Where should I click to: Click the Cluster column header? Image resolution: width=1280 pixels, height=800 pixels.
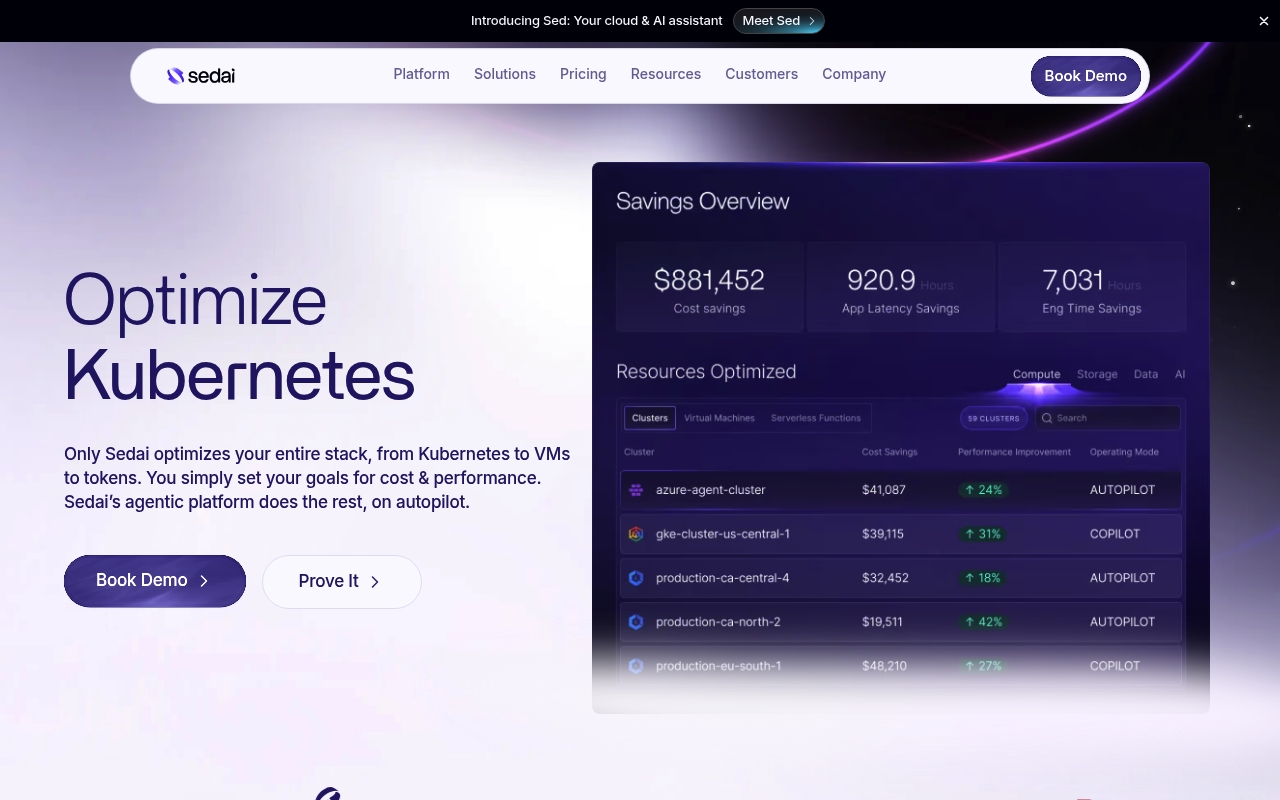(x=639, y=452)
